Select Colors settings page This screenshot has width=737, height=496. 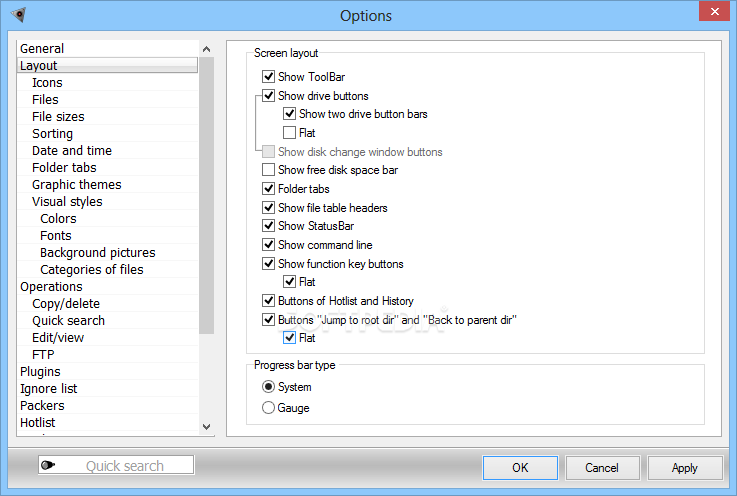[x=108, y=218]
